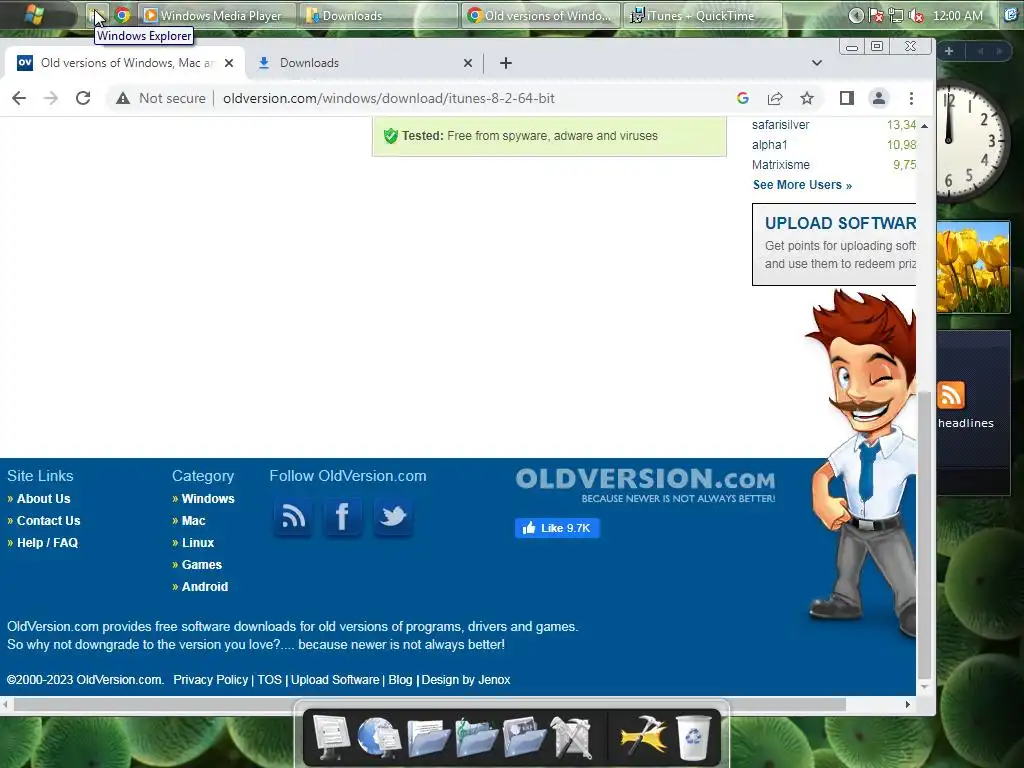The height and width of the screenshot is (768, 1024).
Task: Click the sidebar add gadget plus button
Action: (x=949, y=51)
